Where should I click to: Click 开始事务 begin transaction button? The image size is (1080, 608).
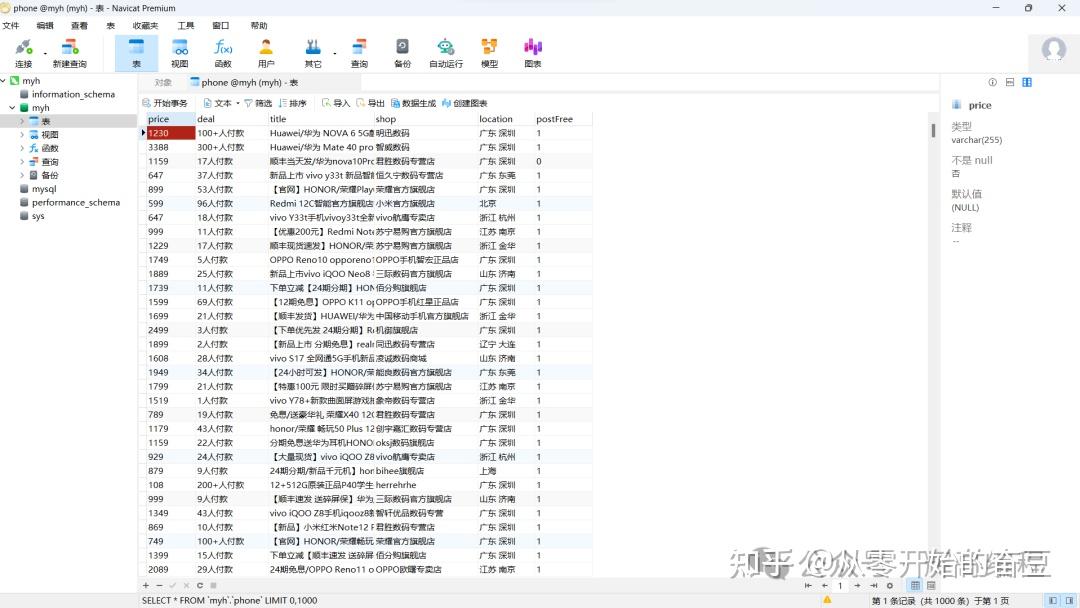pyautogui.click(x=165, y=103)
